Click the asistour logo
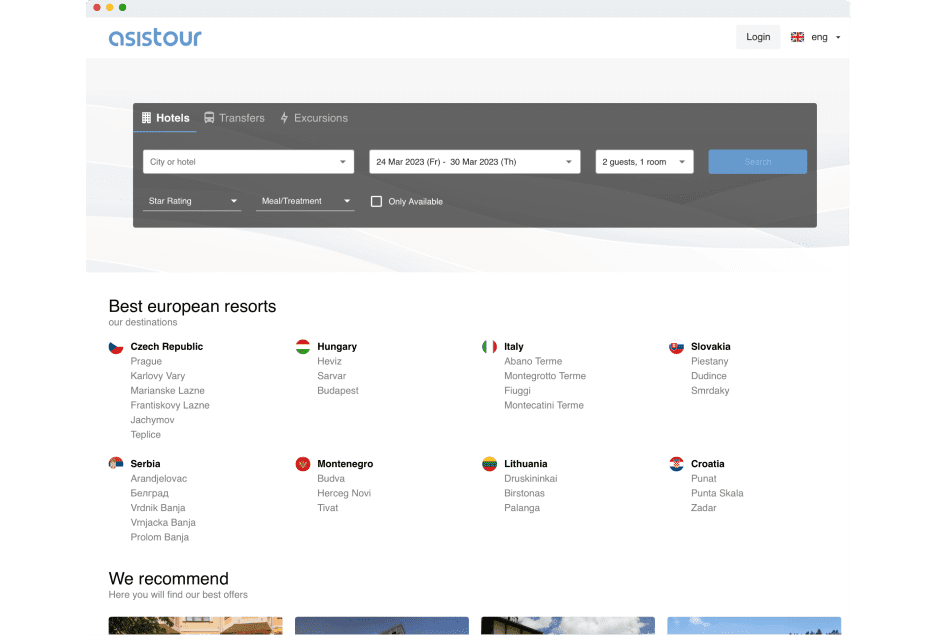Image resolution: width=936 pixels, height=635 pixels. pos(155,38)
